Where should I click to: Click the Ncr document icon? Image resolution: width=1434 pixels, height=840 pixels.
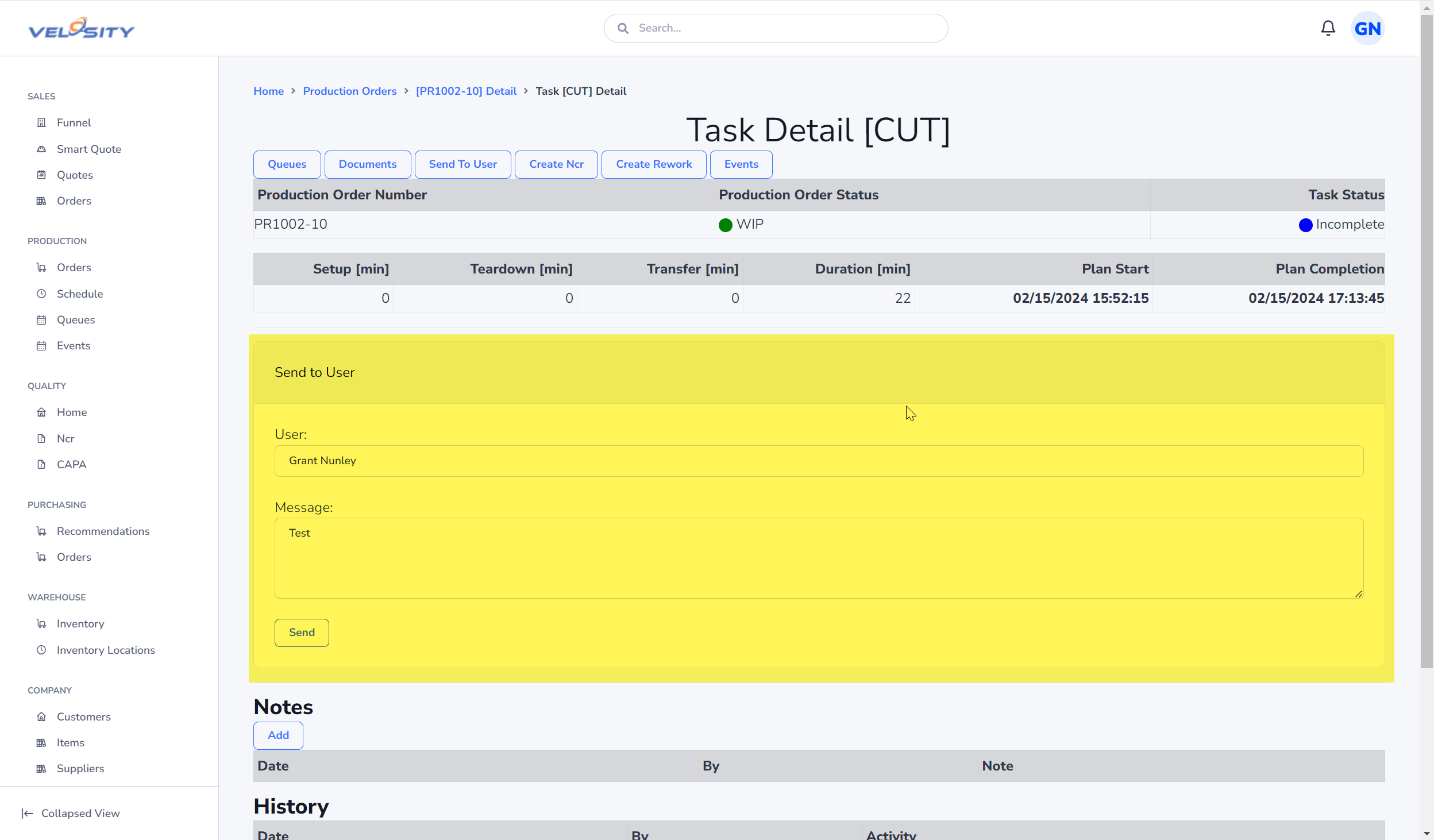41,438
